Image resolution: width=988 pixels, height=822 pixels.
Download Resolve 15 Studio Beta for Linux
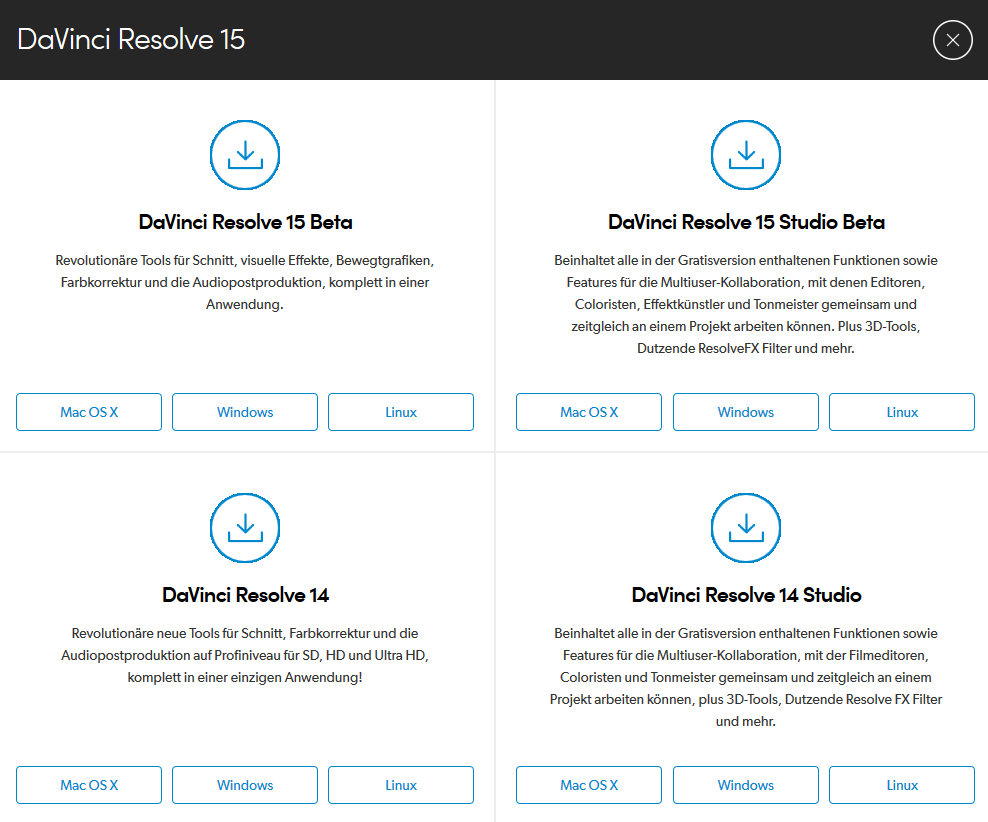click(x=902, y=412)
